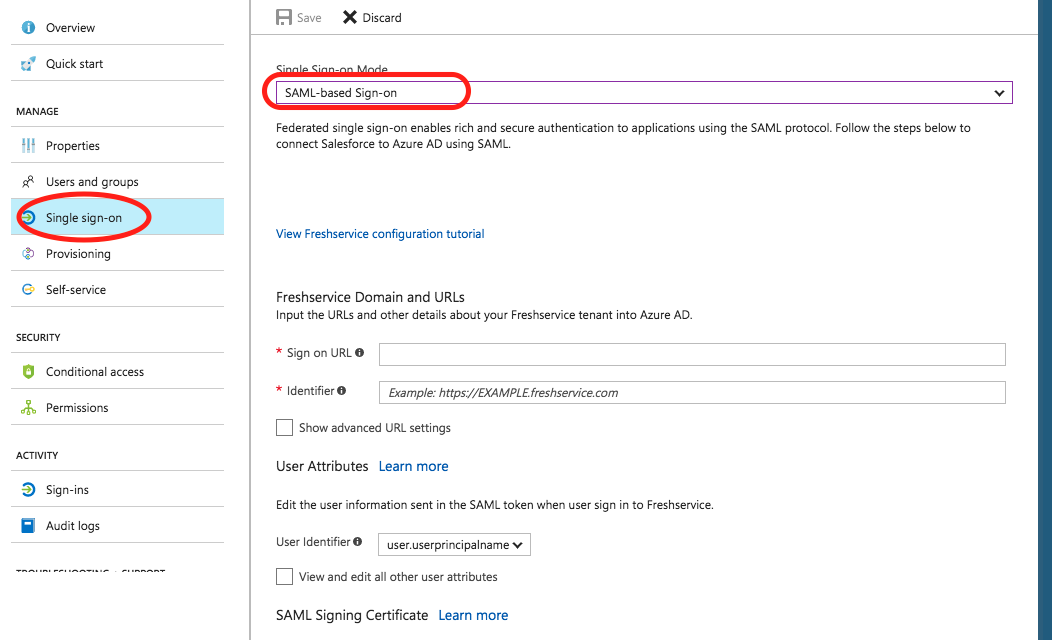The width and height of the screenshot is (1052, 640).
Task: Click the ACTIVITY section header
Action: [37, 456]
